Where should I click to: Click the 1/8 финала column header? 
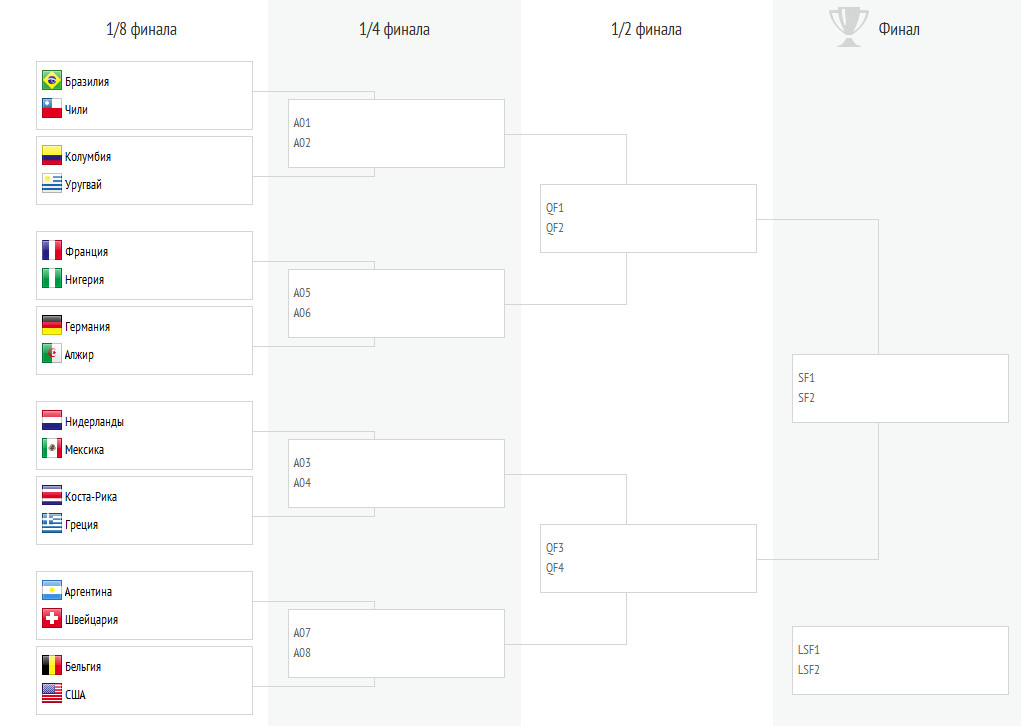pos(141,29)
